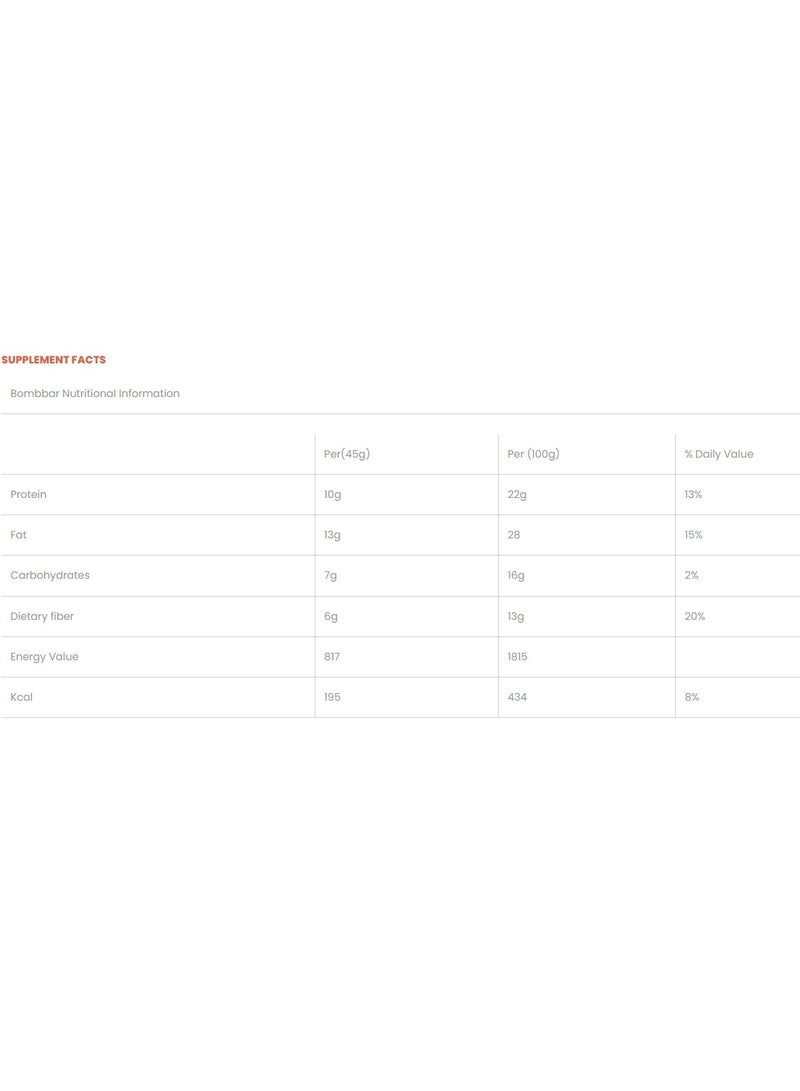Click the 8% daily value for Kcal
Screen dimensions: 800x1091
click(x=692, y=697)
